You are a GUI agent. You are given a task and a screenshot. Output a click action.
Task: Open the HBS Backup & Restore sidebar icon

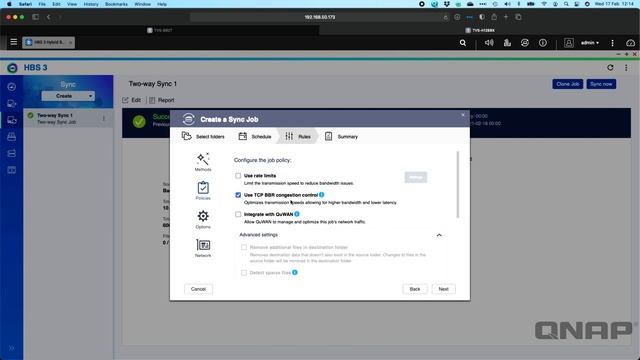(x=11, y=103)
